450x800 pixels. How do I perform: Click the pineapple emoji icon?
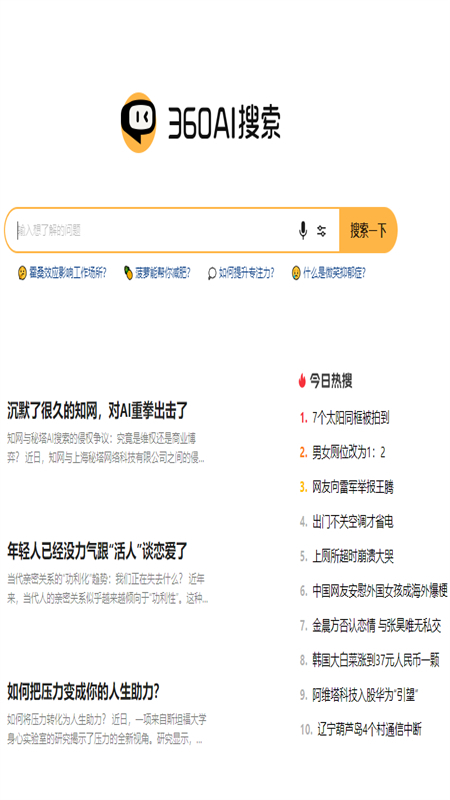[x=128, y=273]
